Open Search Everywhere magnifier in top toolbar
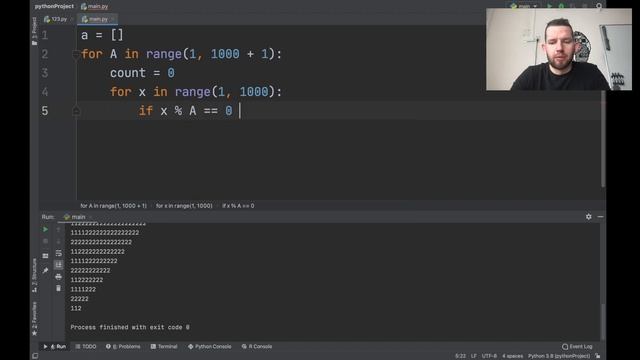The image size is (640, 360). (x=599, y=6)
